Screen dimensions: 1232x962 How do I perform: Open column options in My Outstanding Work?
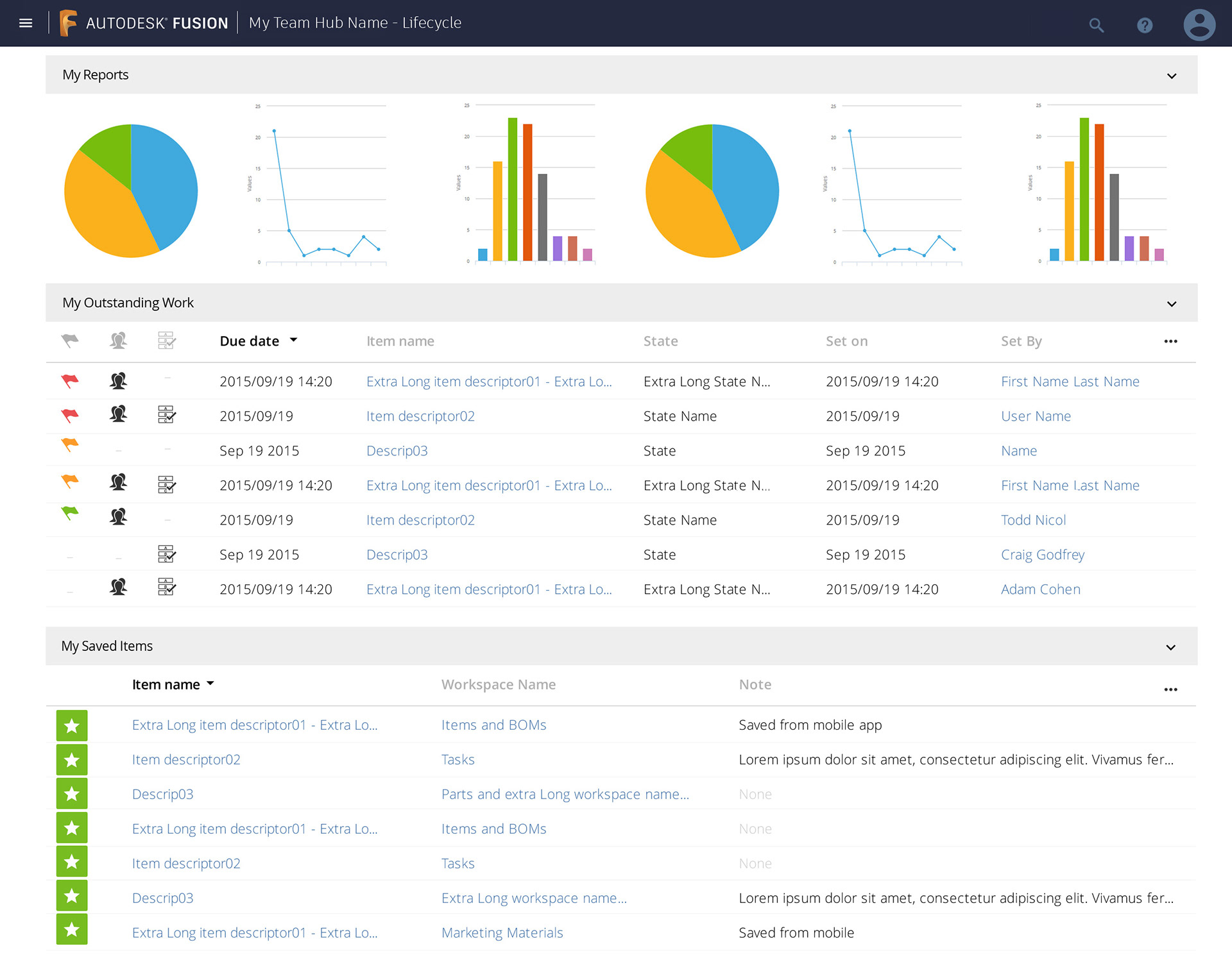[x=1170, y=341]
